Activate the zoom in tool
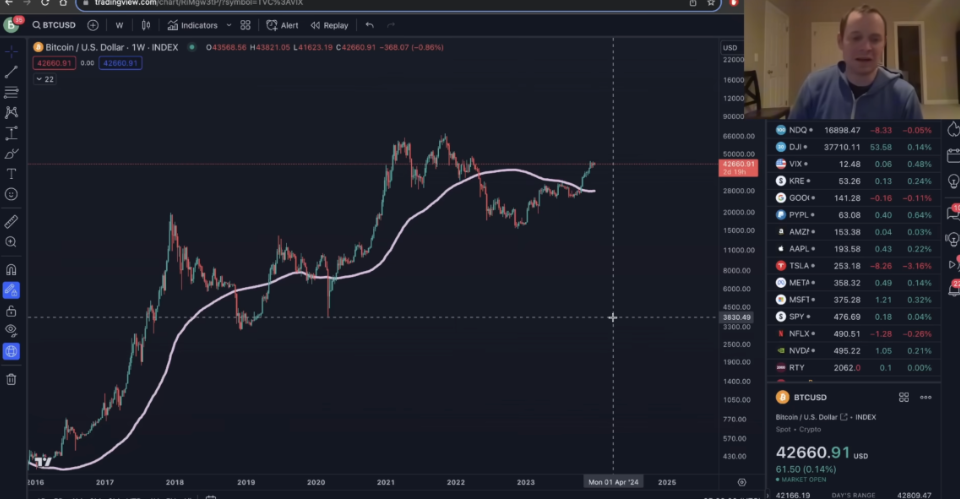Image resolution: width=960 pixels, height=499 pixels. pos(11,242)
